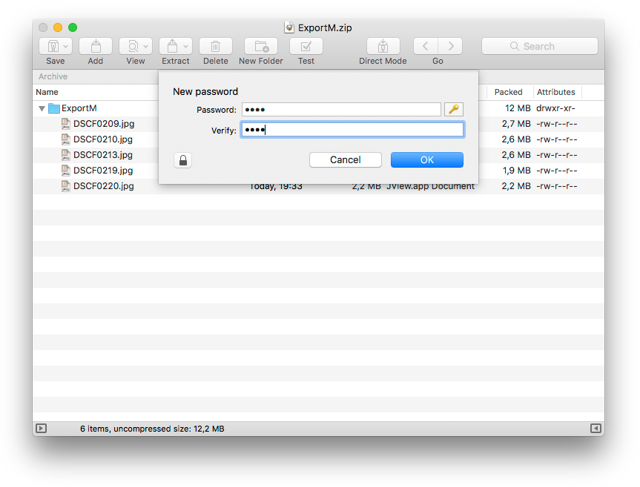Click into the Password field
Image resolution: width=640 pixels, height=487 pixels.
click(x=340, y=110)
